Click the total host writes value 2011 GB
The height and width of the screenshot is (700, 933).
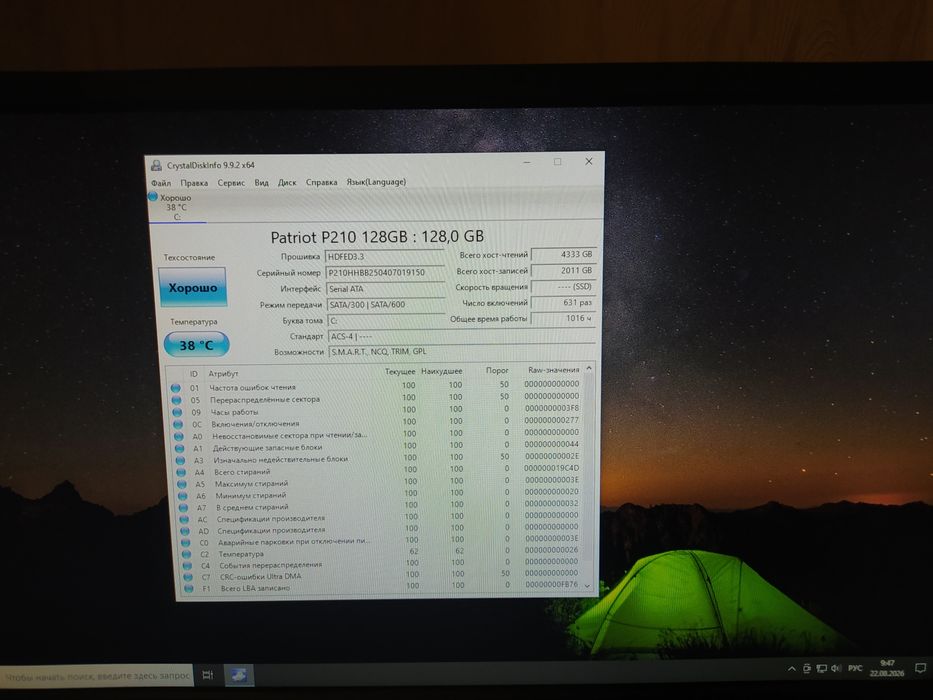point(563,270)
